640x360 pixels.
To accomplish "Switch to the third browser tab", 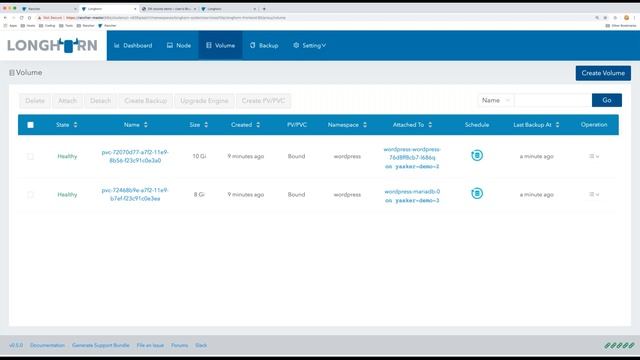I will [169, 9].
